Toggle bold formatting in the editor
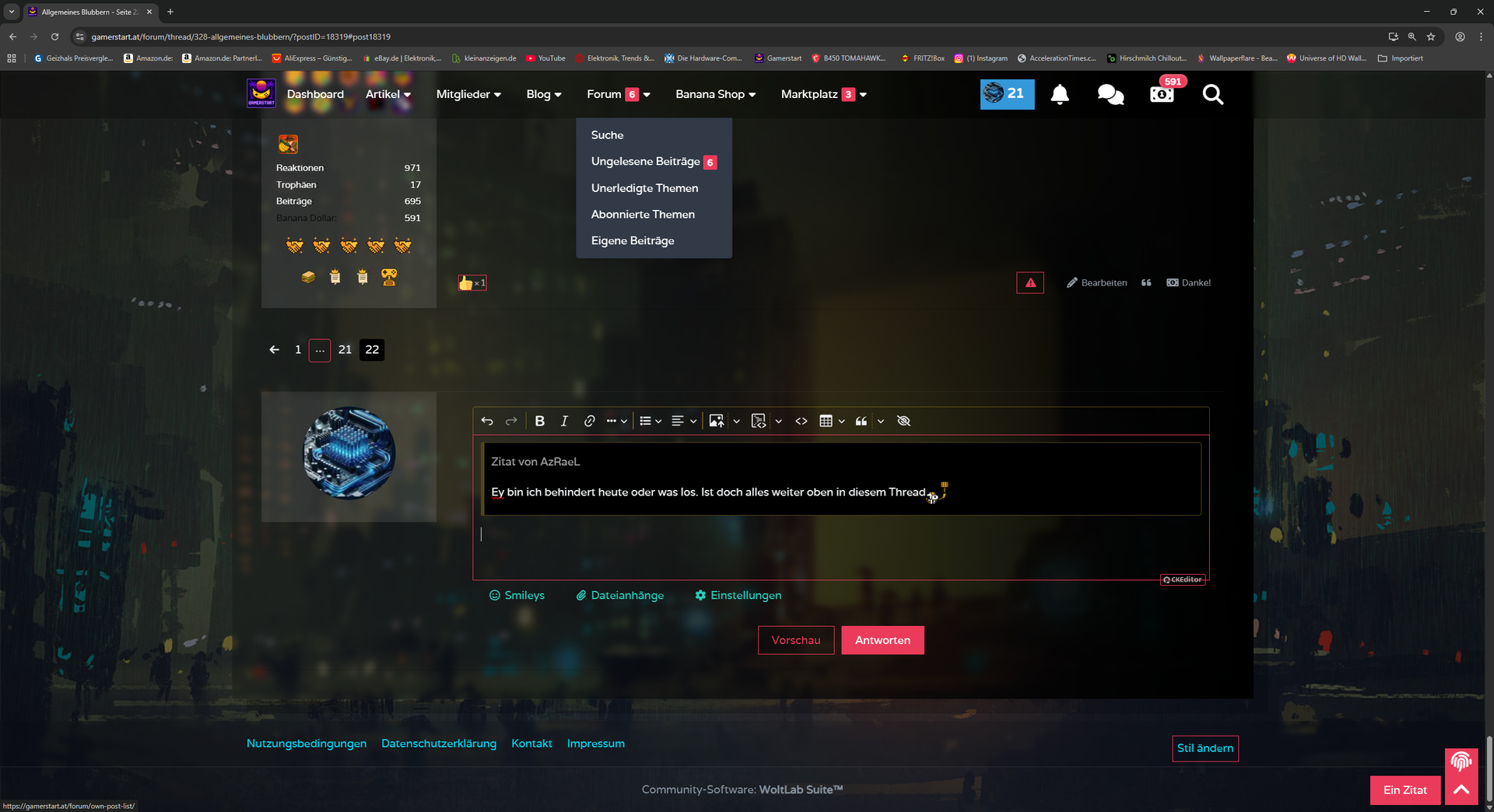The width and height of the screenshot is (1494, 812). coord(539,421)
